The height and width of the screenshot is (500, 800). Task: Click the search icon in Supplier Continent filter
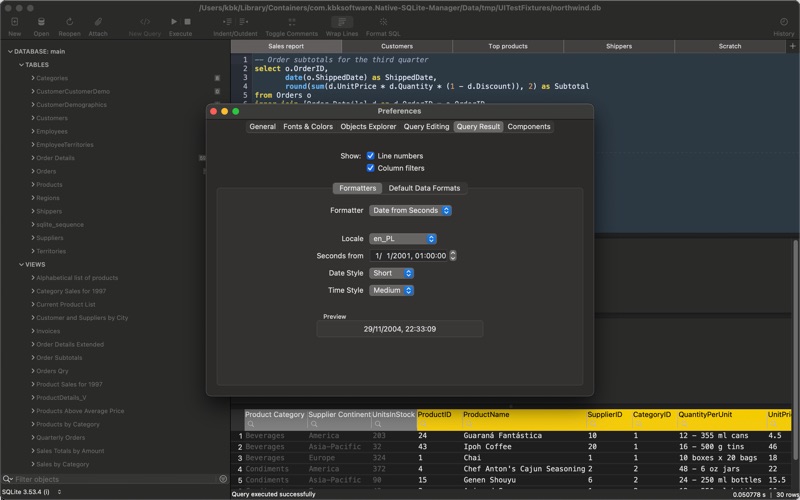[314, 424]
